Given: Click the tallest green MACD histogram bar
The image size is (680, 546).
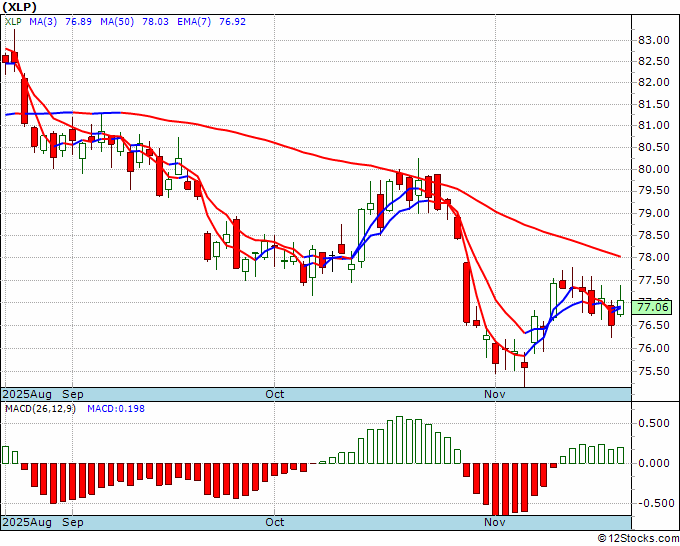Looking at the screenshot, I should 399,440.
